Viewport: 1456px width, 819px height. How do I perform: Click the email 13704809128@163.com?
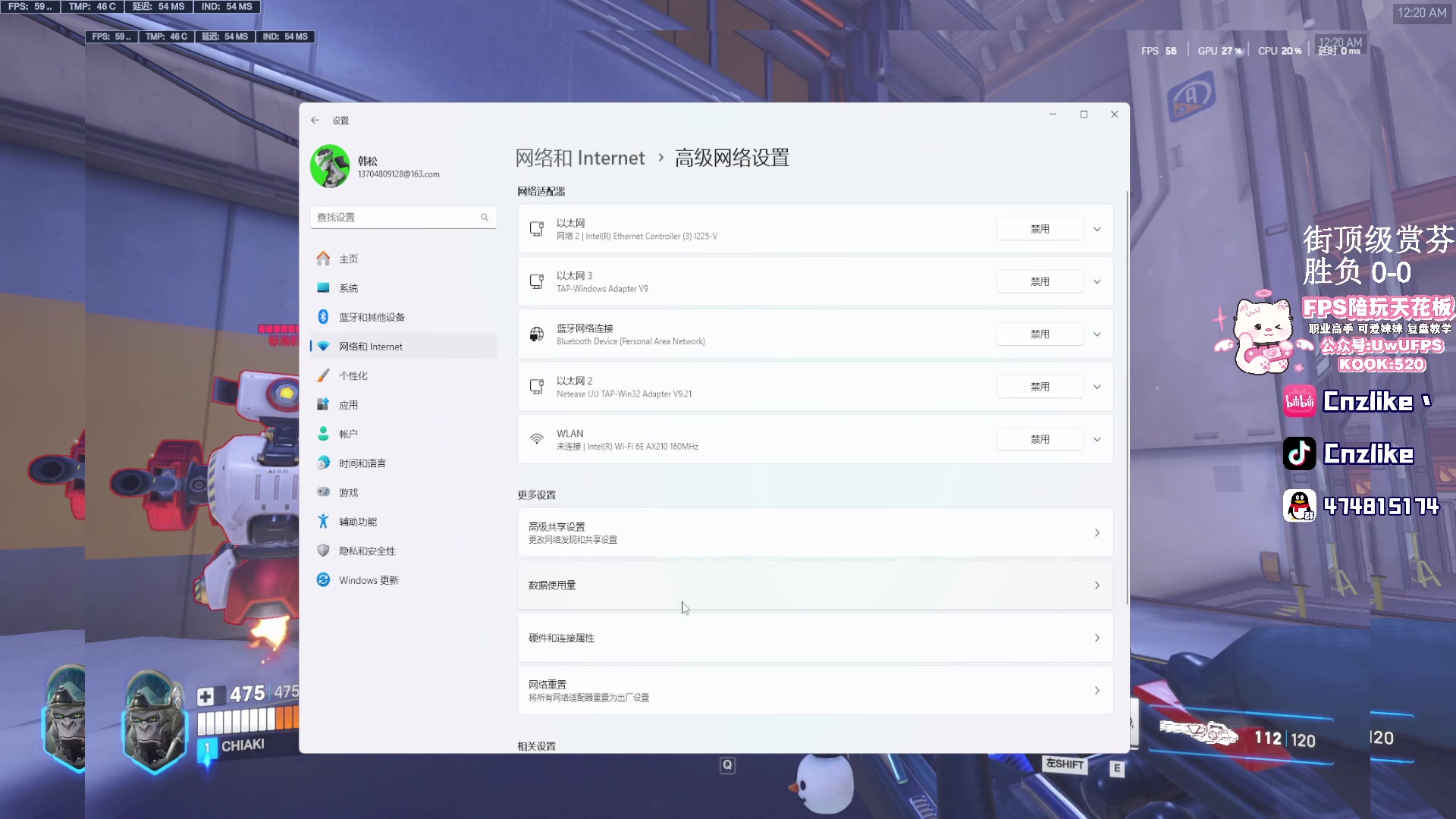(x=399, y=174)
